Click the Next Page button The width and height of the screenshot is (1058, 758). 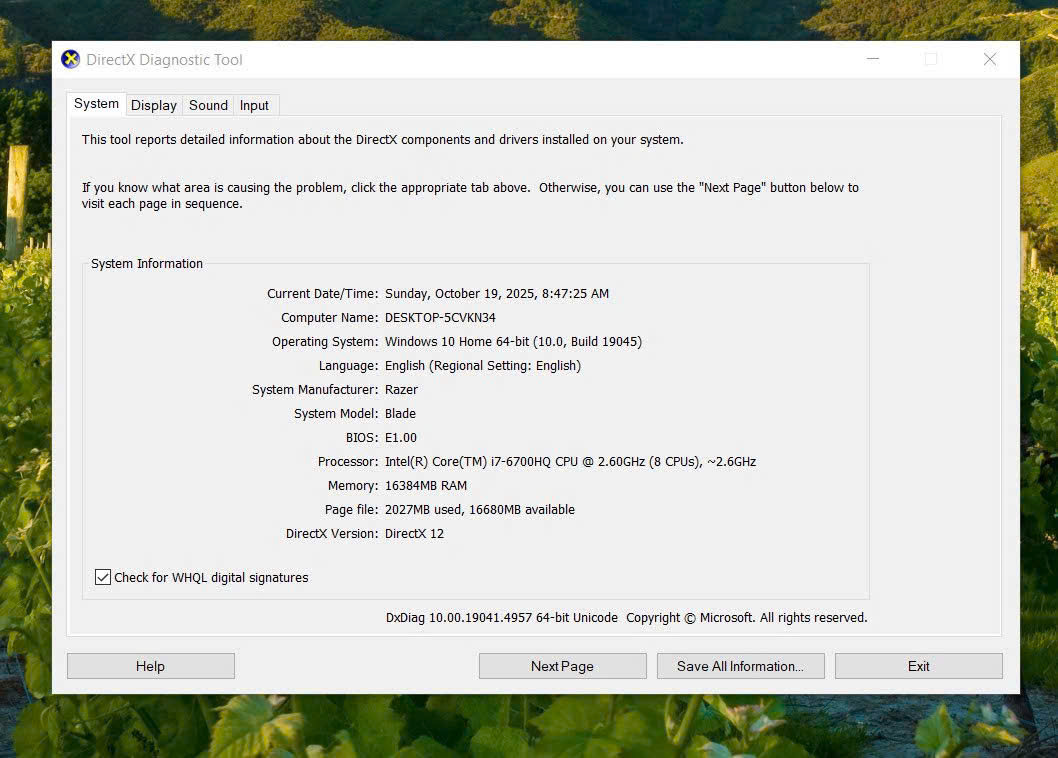click(562, 666)
